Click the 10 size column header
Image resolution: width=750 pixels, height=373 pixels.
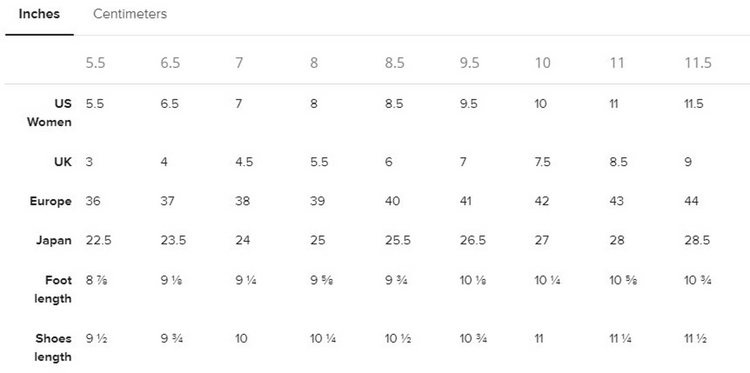(542, 63)
